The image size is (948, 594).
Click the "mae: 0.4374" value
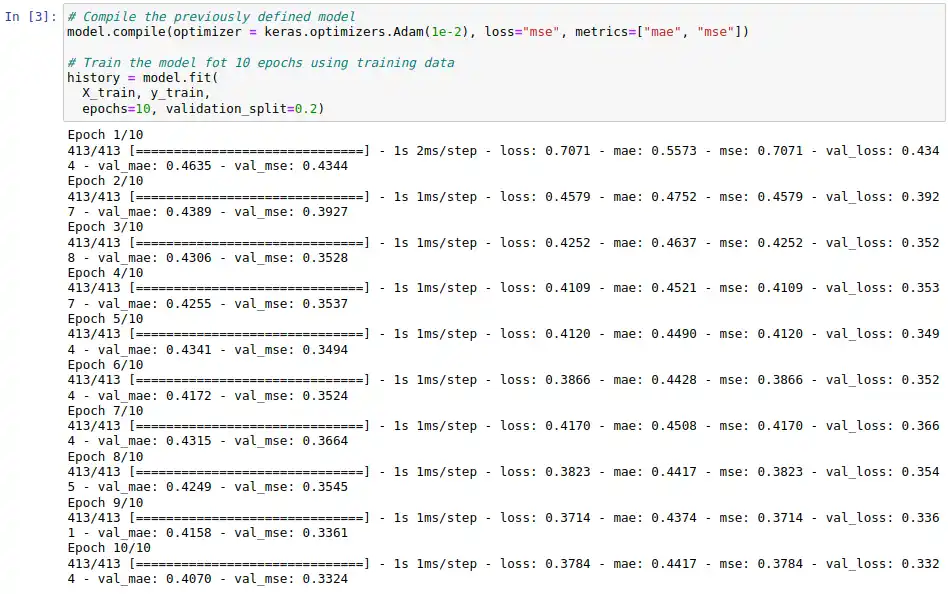tap(655, 517)
